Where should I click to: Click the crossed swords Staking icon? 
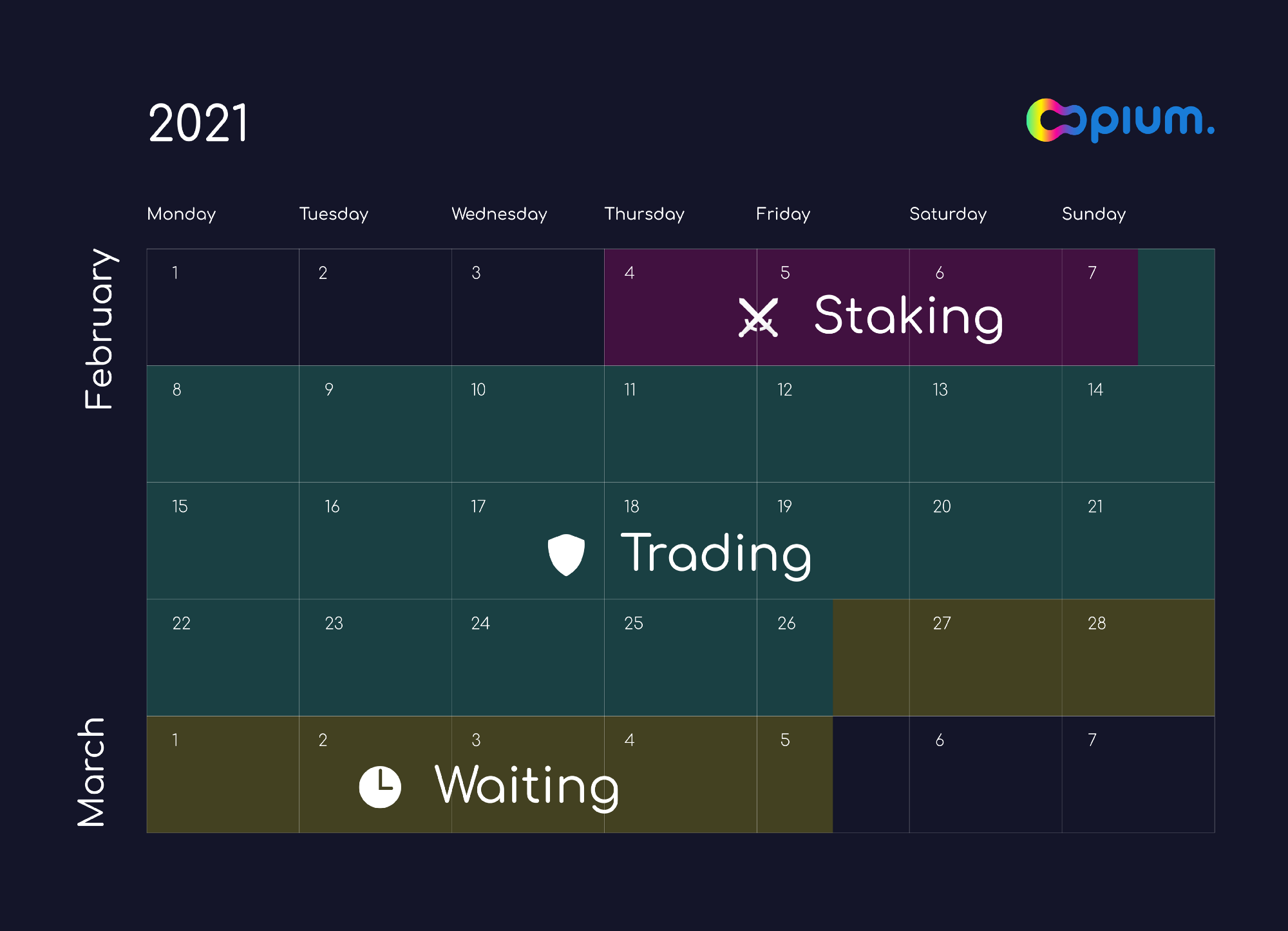(x=758, y=317)
